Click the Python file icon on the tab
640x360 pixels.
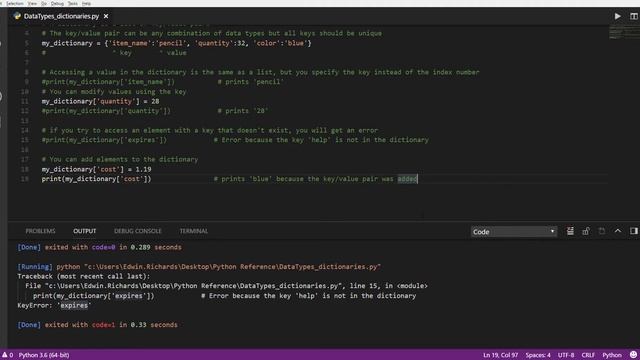pyautogui.click(x=17, y=16)
